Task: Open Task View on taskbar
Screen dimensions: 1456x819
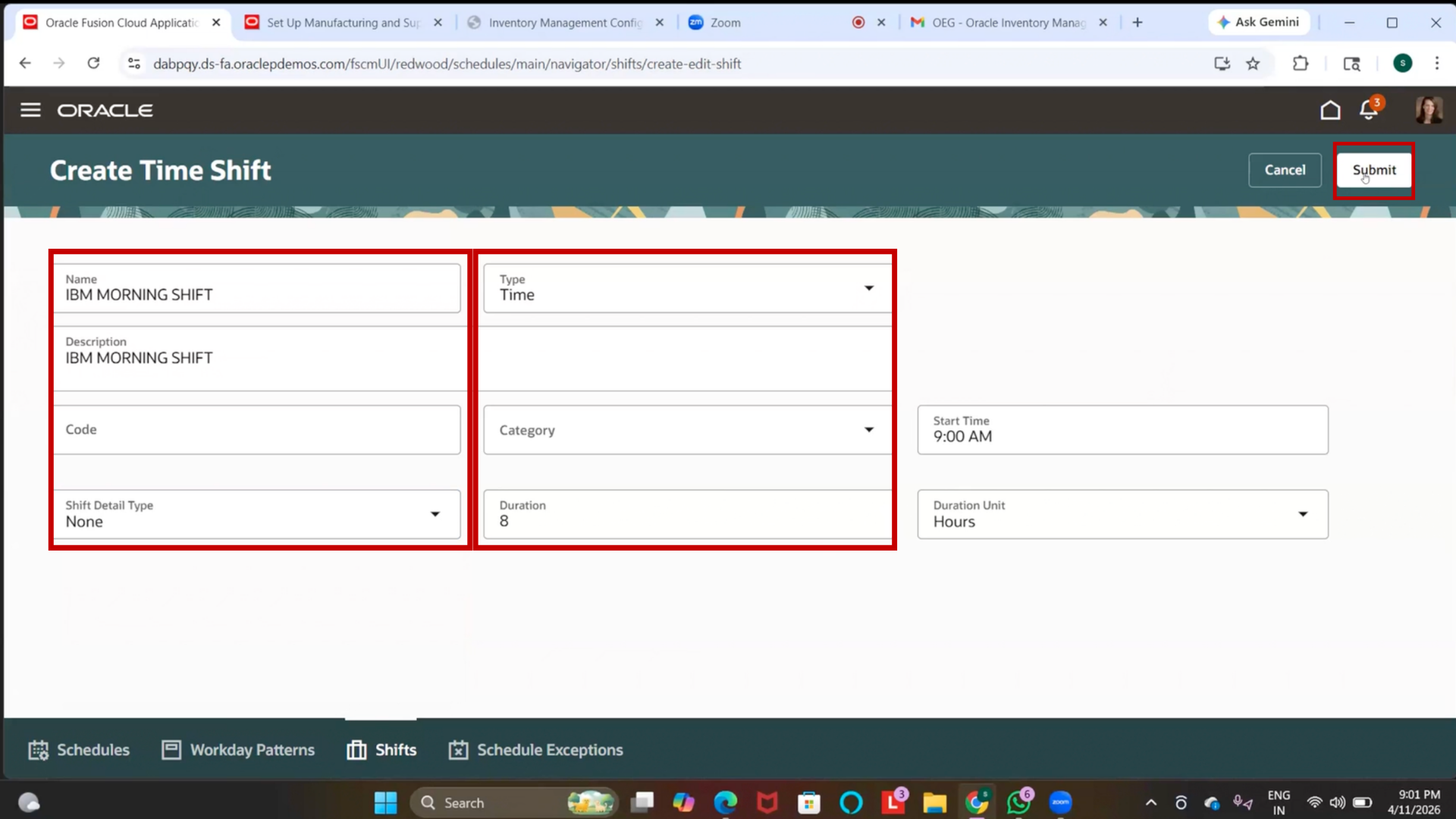Action: point(642,802)
